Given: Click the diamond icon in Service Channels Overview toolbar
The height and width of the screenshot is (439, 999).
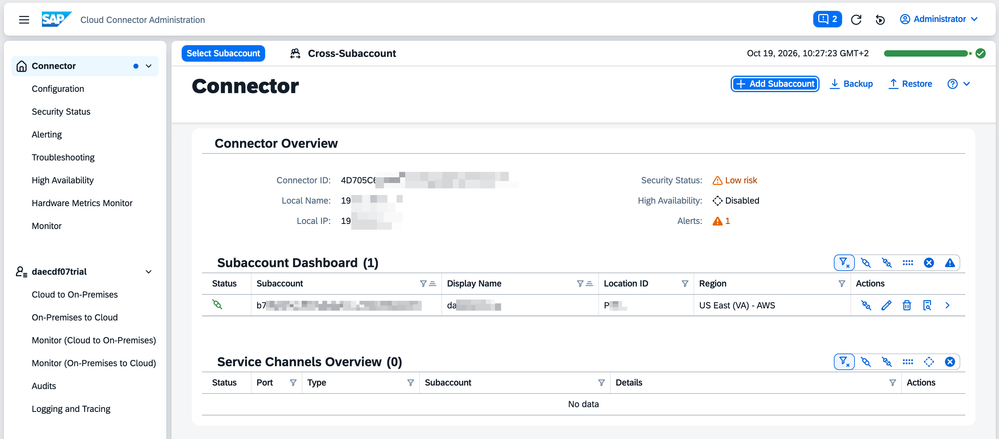Looking at the screenshot, I should 929,361.
